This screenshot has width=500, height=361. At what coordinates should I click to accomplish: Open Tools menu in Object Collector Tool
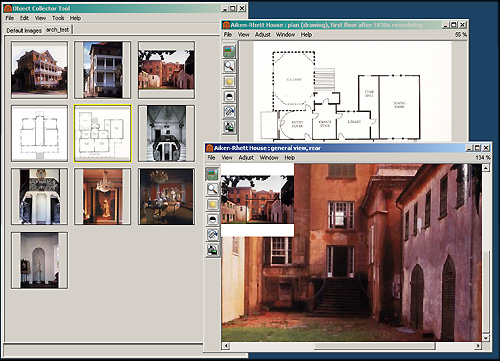[58, 18]
